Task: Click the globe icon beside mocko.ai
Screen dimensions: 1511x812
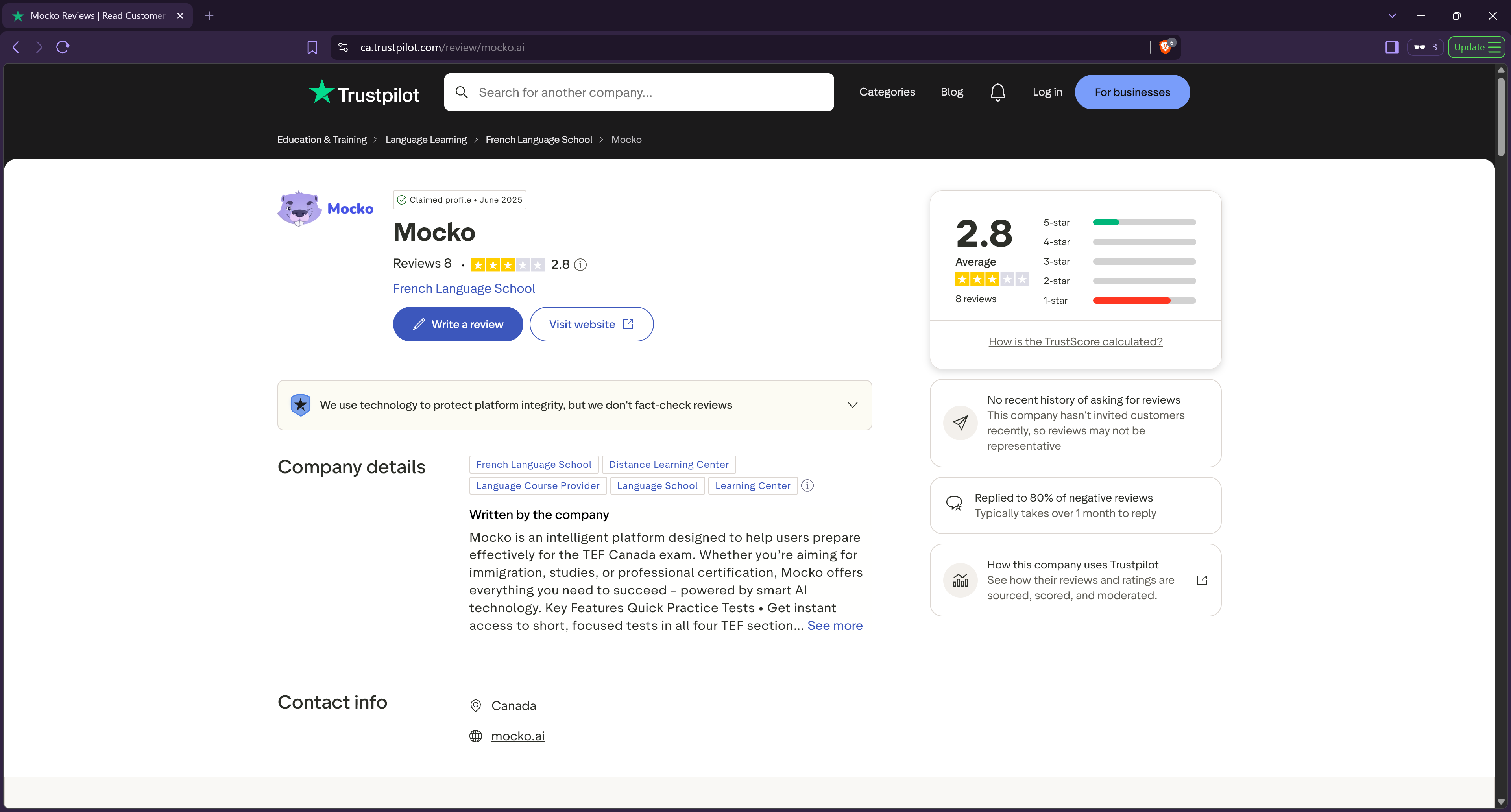Action: pos(476,736)
